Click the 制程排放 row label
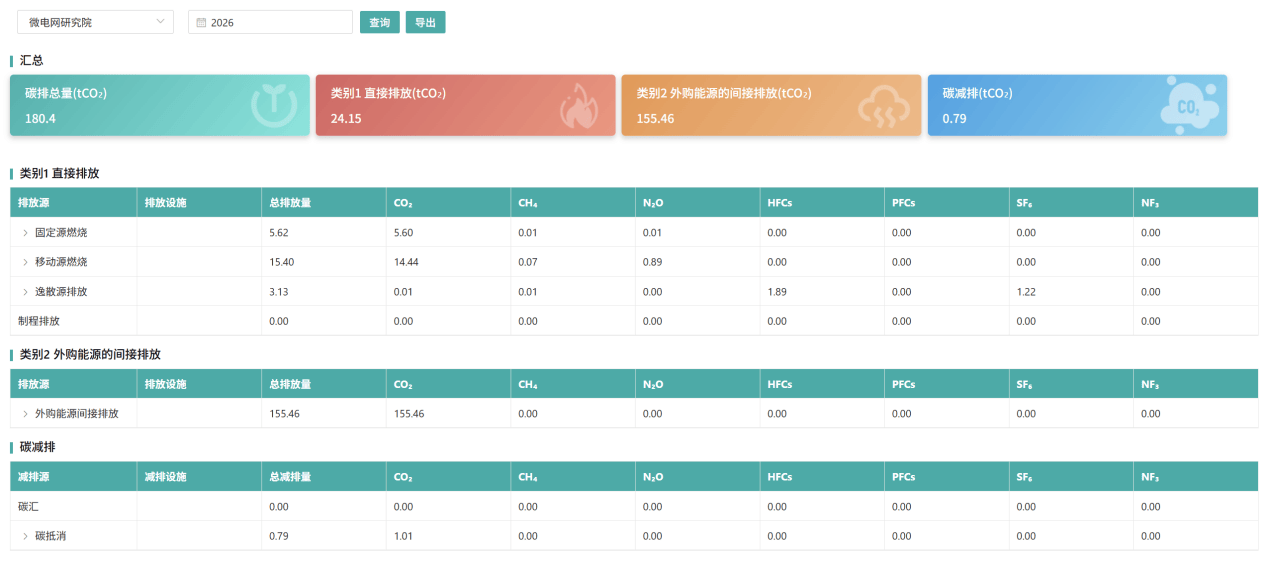The width and height of the screenshot is (1267, 573). (x=38, y=321)
